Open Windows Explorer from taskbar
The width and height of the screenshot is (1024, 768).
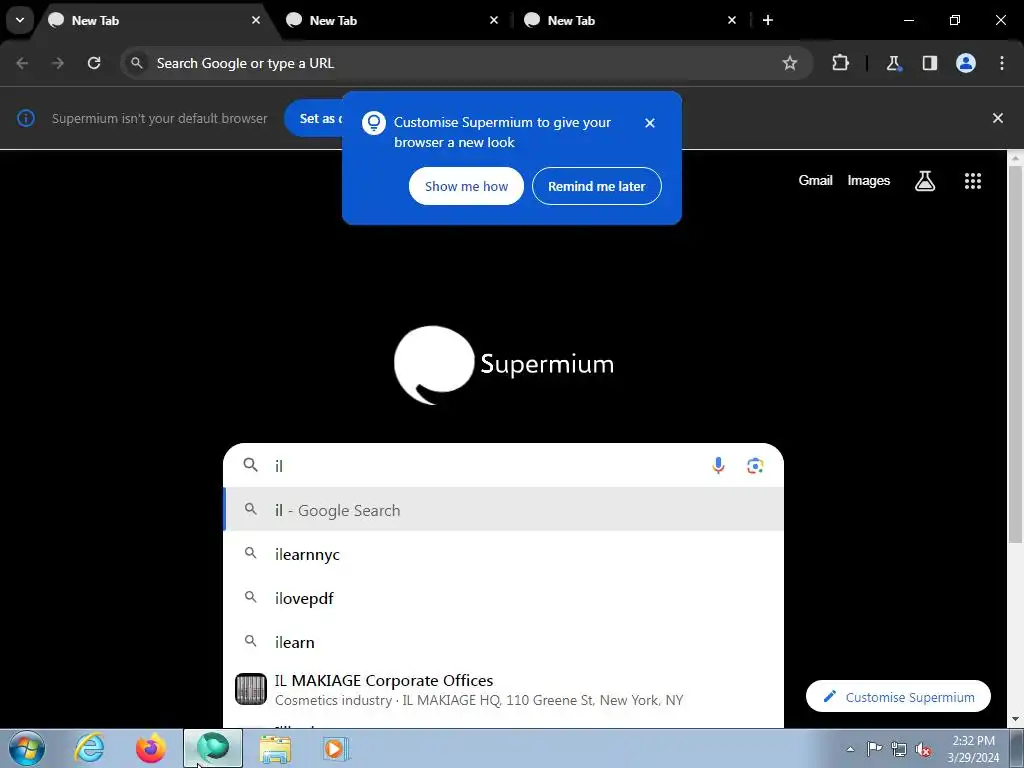[x=276, y=748]
